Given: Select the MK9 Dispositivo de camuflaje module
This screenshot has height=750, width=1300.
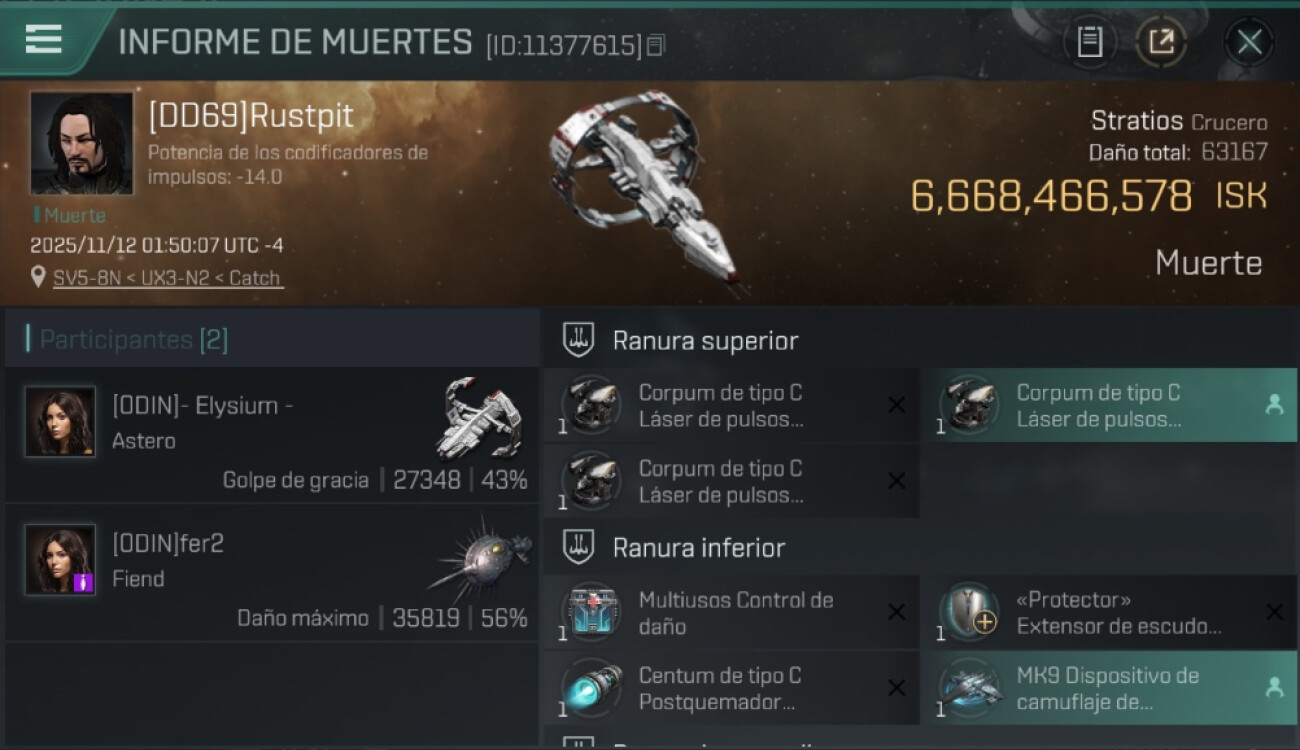Looking at the screenshot, I should pyautogui.click(x=1109, y=688).
